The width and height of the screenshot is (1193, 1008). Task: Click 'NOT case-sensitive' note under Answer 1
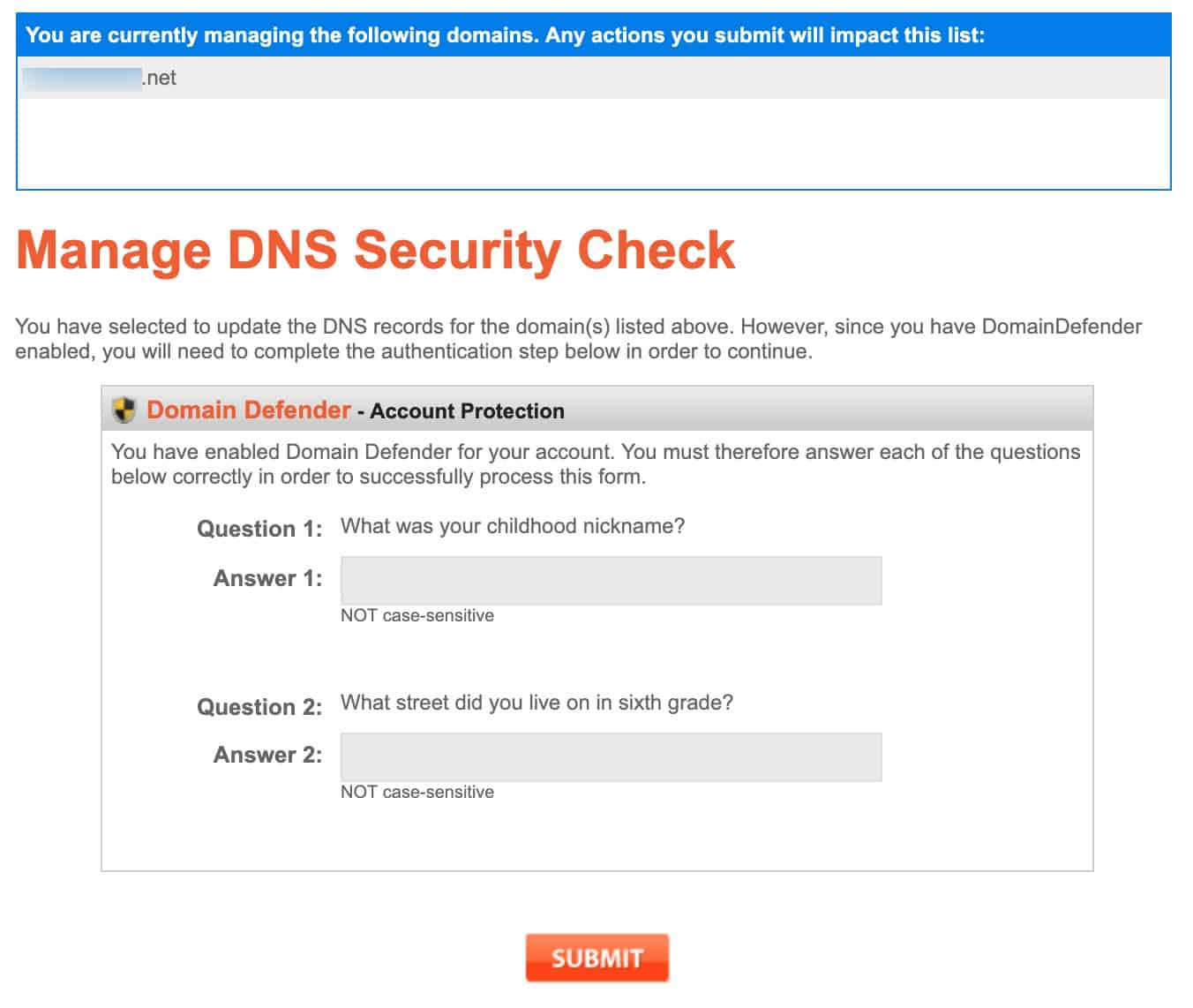pyautogui.click(x=417, y=615)
